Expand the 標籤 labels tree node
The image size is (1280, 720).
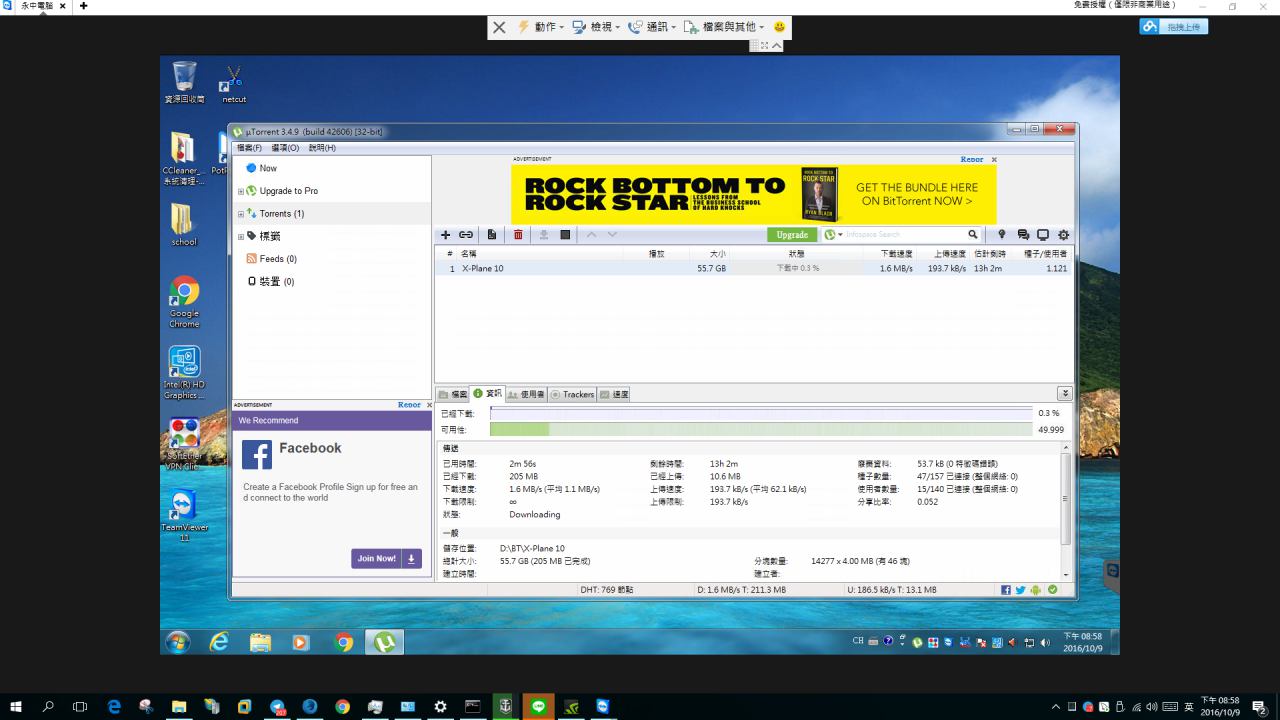(241, 236)
